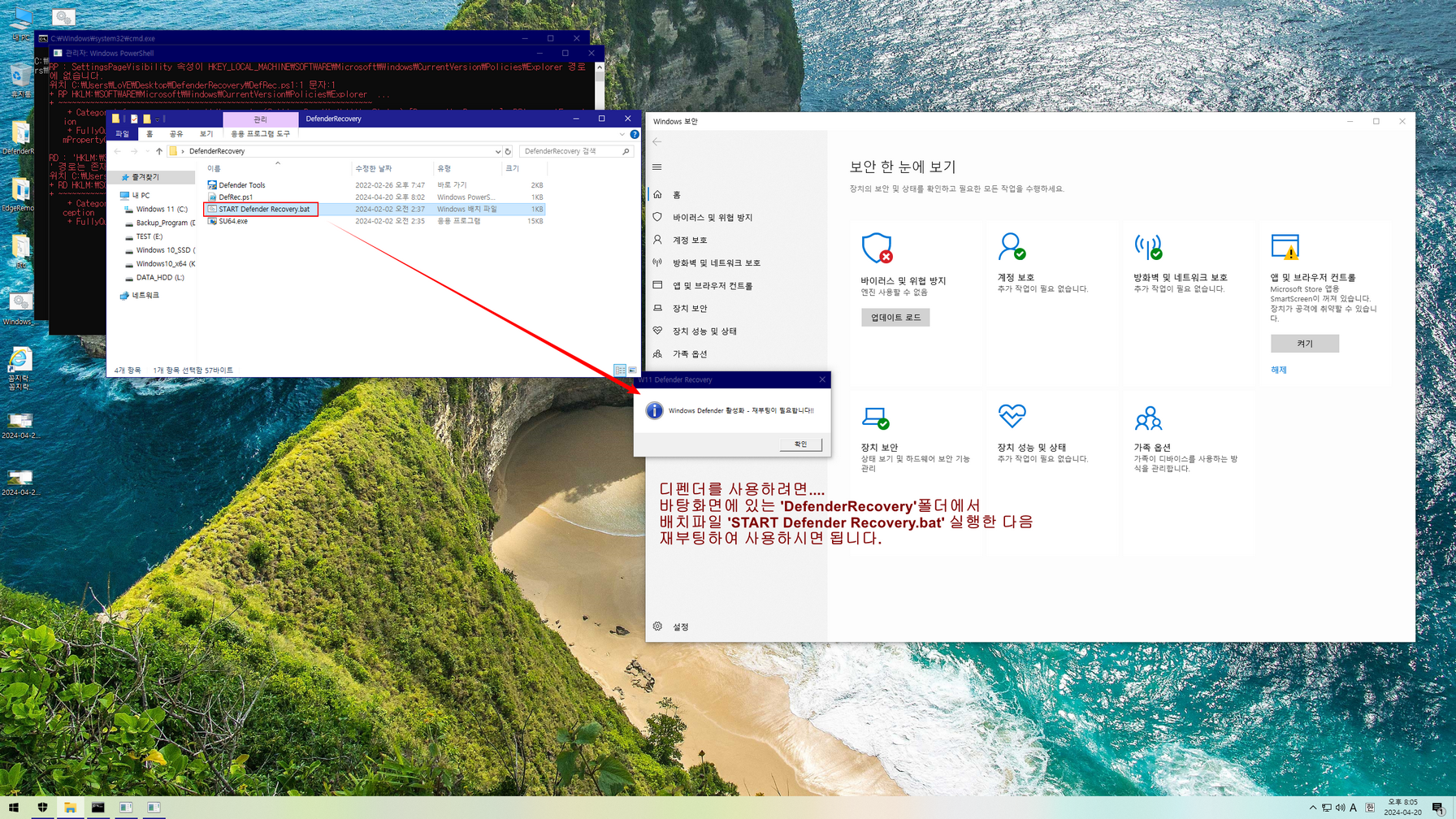Open the account protection tile icon
The width and height of the screenshot is (1456, 819).
[1012, 247]
